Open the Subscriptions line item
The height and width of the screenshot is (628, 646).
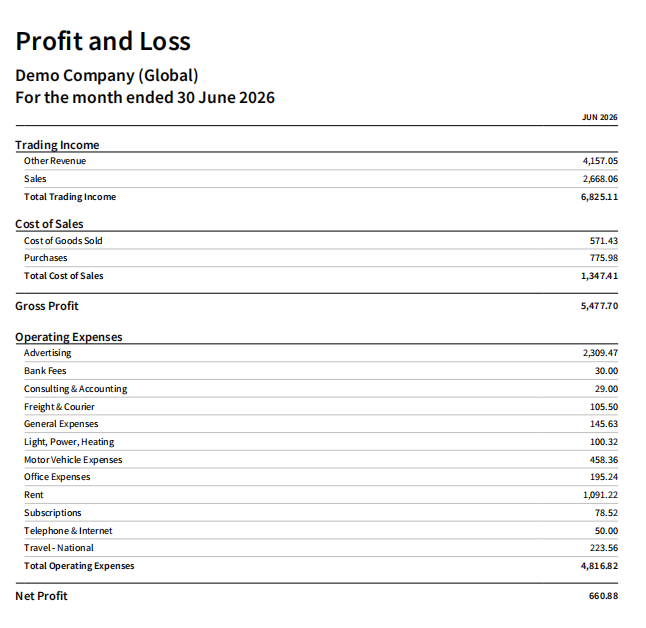point(52,513)
